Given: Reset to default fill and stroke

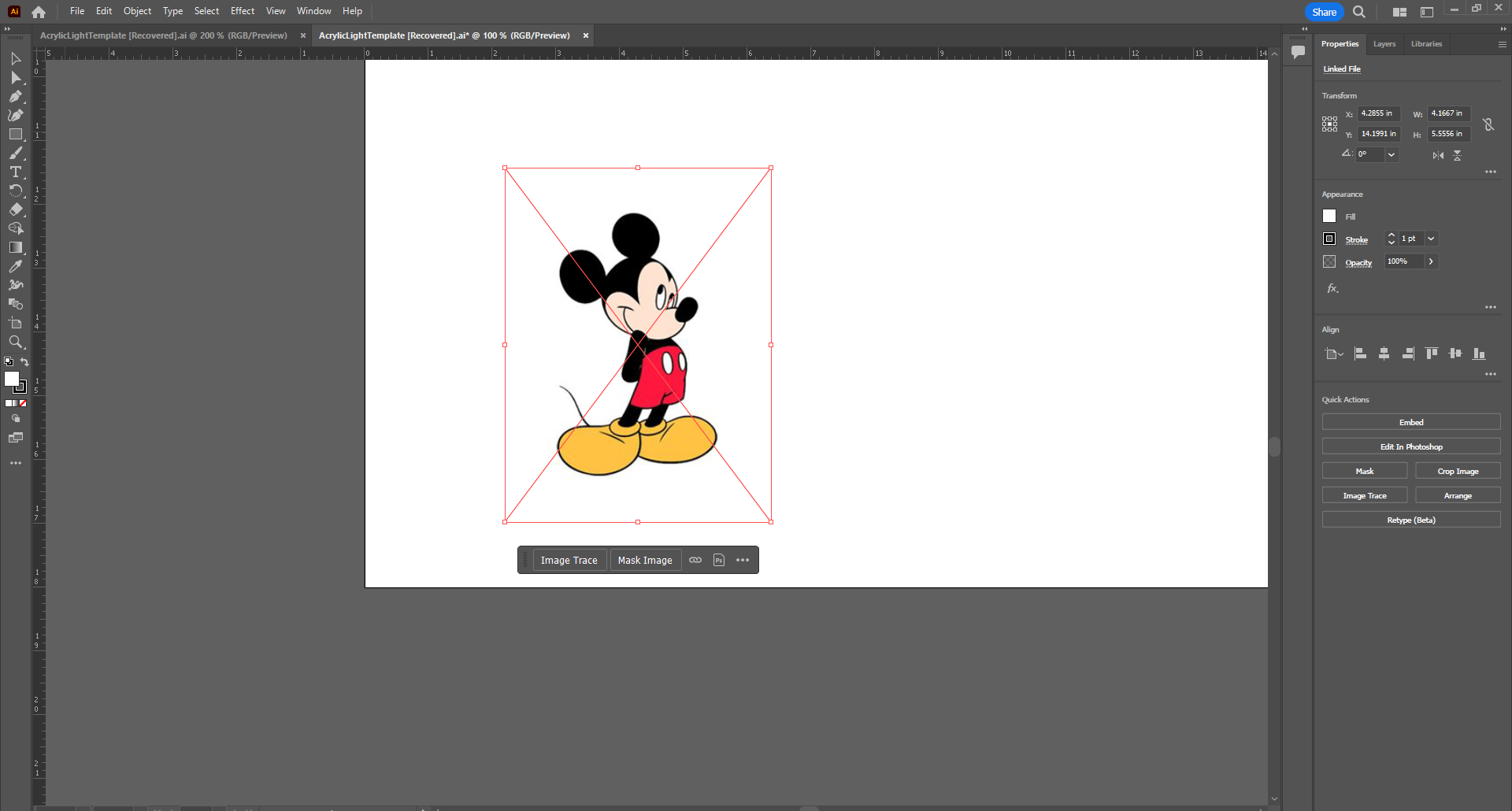Looking at the screenshot, I should point(9,362).
